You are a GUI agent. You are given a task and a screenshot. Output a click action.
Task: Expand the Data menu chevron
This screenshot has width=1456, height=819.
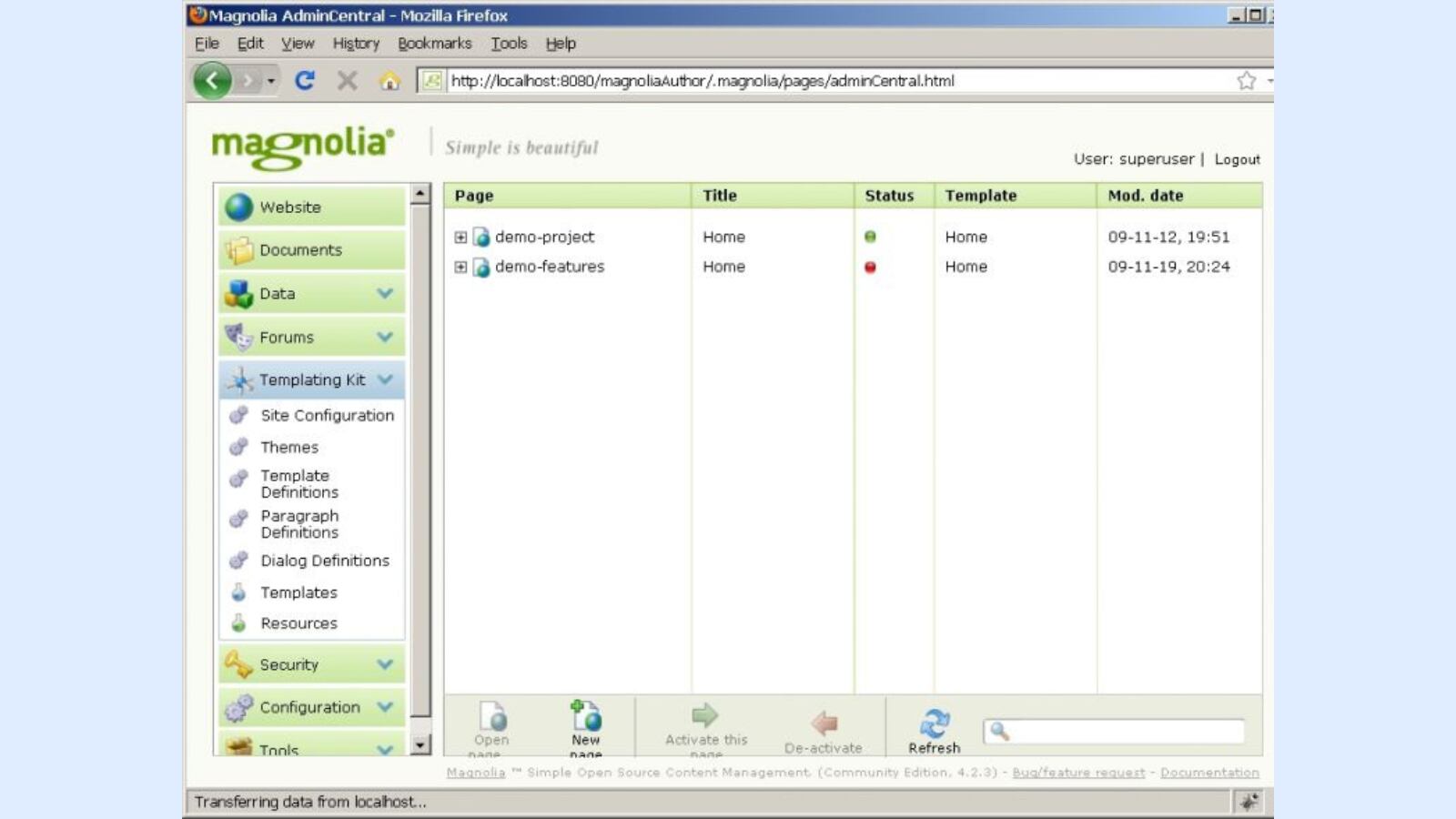tap(385, 294)
